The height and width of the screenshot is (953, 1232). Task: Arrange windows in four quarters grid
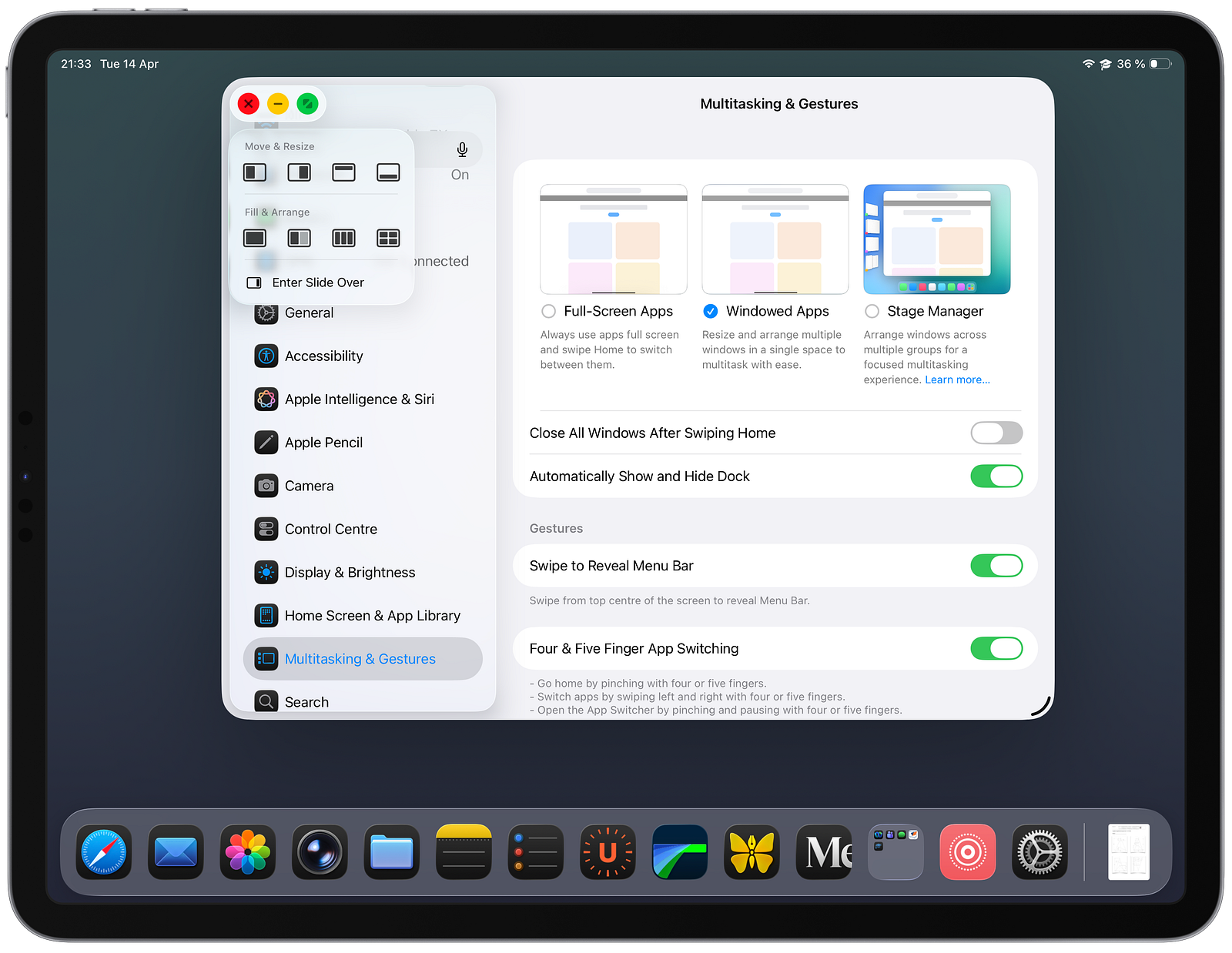[388, 238]
